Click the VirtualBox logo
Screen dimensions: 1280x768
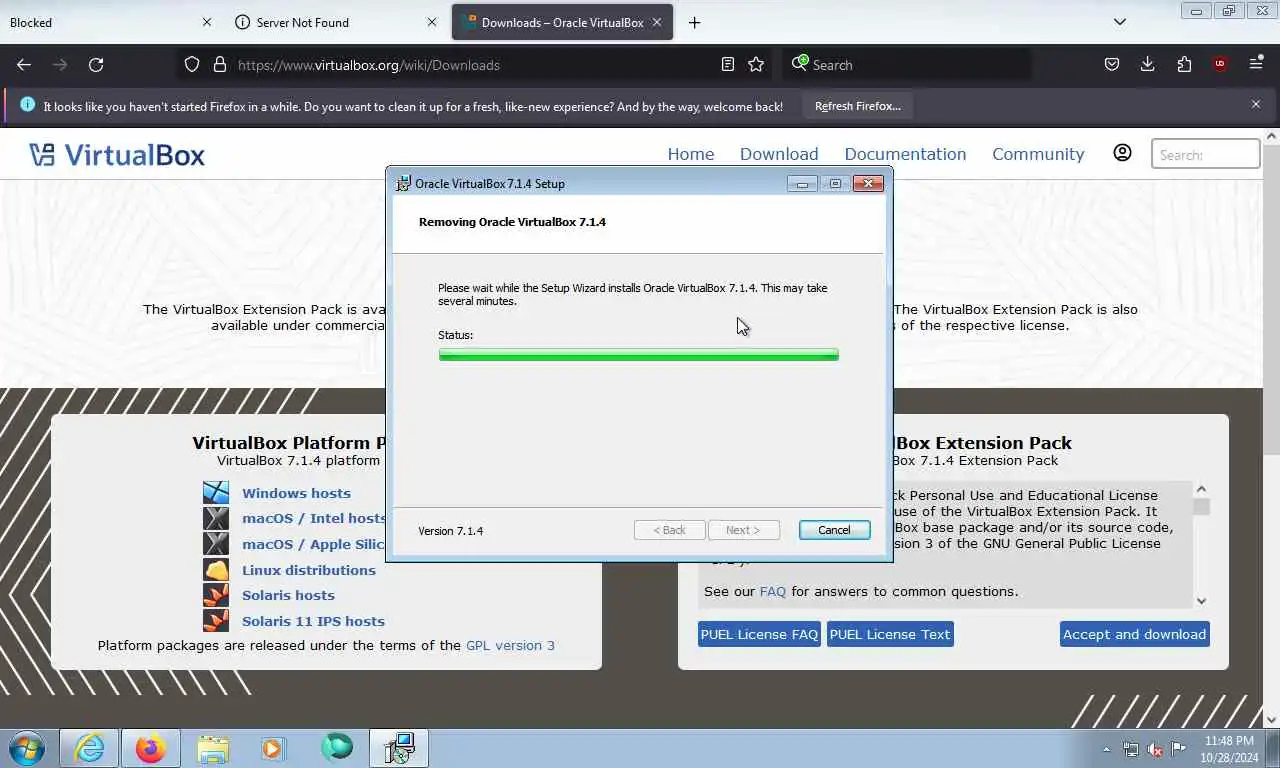(117, 154)
